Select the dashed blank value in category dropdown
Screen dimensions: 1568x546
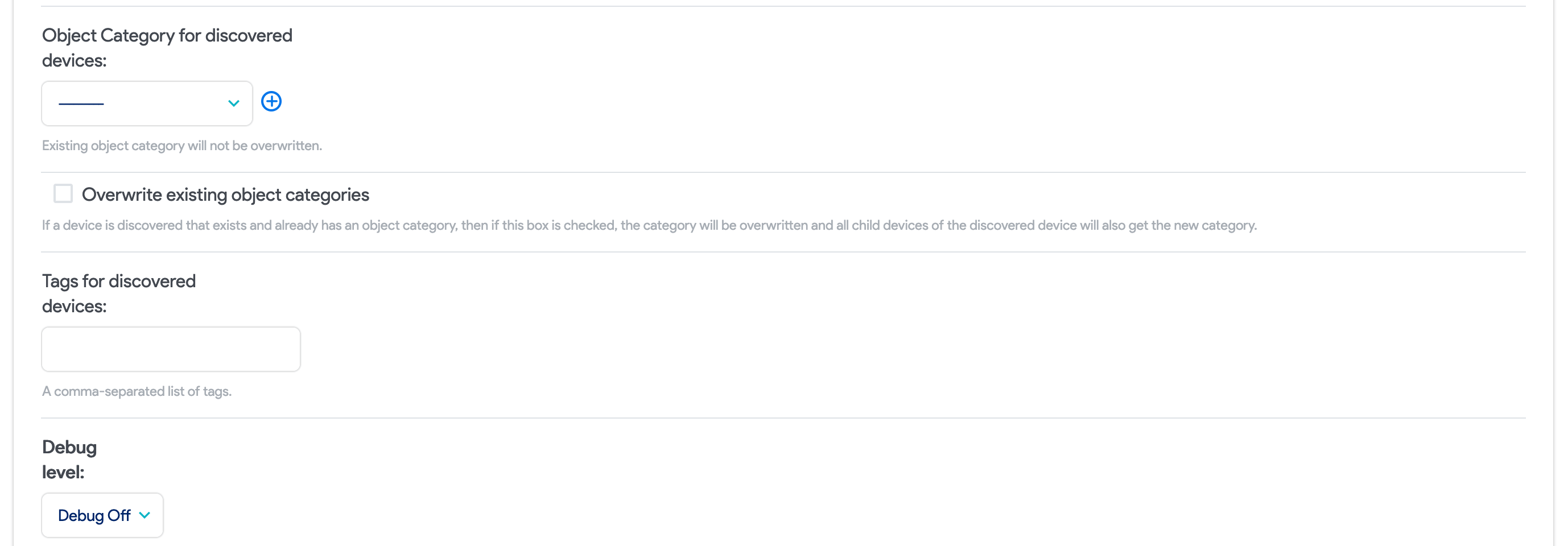pyautogui.click(x=81, y=104)
